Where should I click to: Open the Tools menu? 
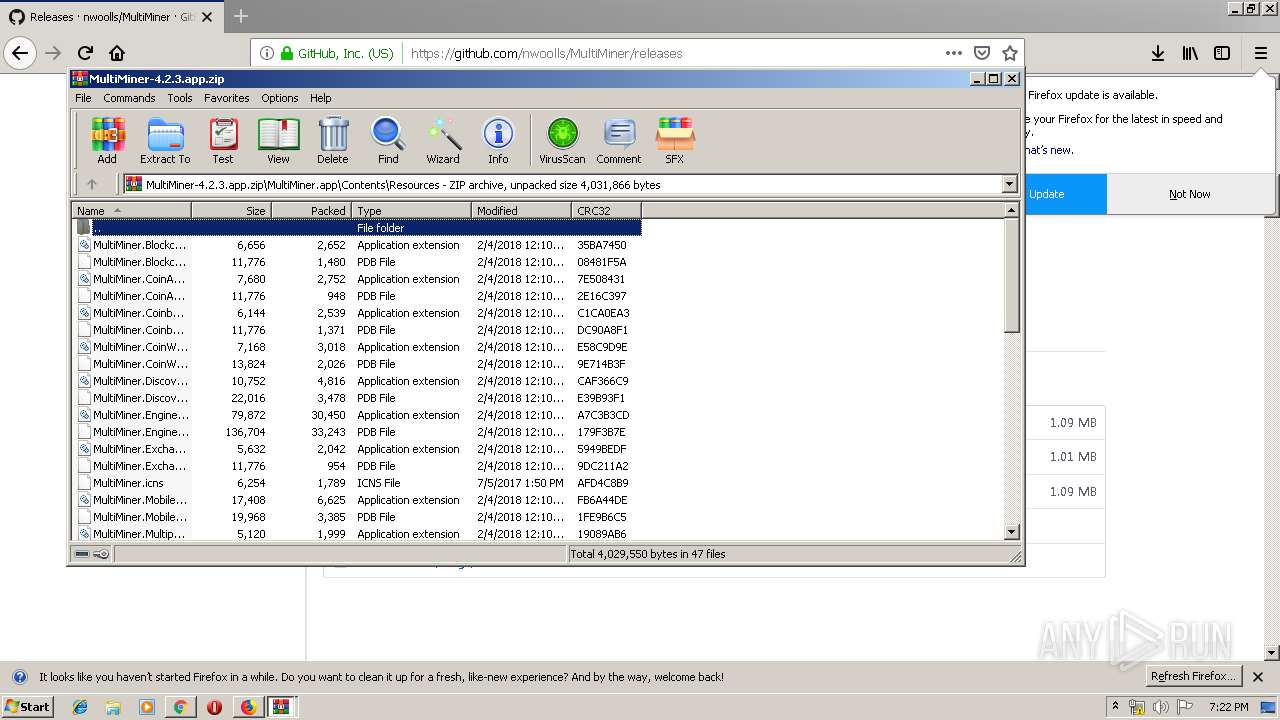[180, 98]
